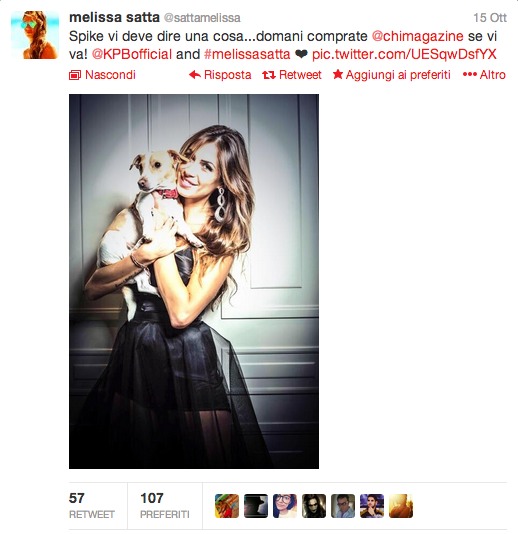
Task: Open the #melissasatta hashtag
Action: click(247, 54)
